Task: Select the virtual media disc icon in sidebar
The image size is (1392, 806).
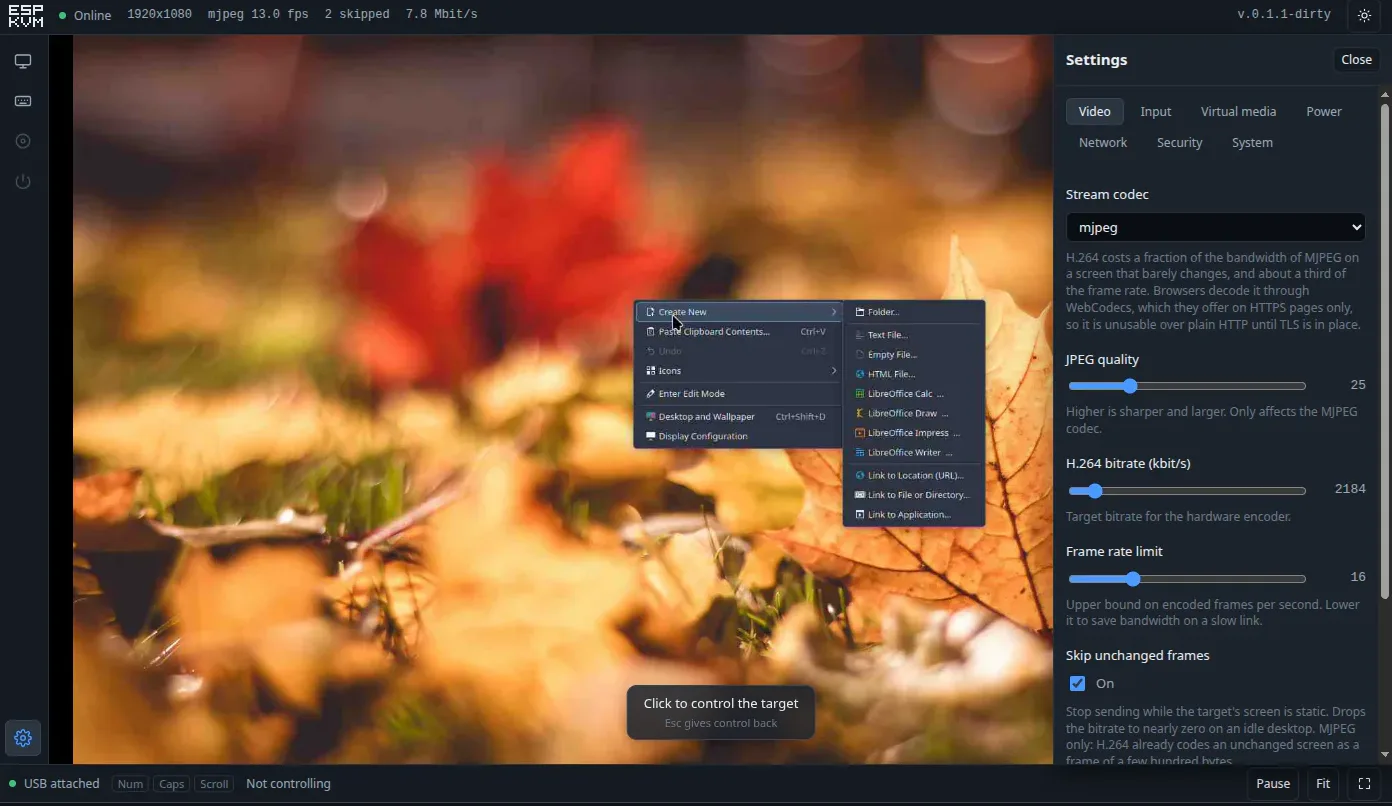Action: click(x=23, y=141)
